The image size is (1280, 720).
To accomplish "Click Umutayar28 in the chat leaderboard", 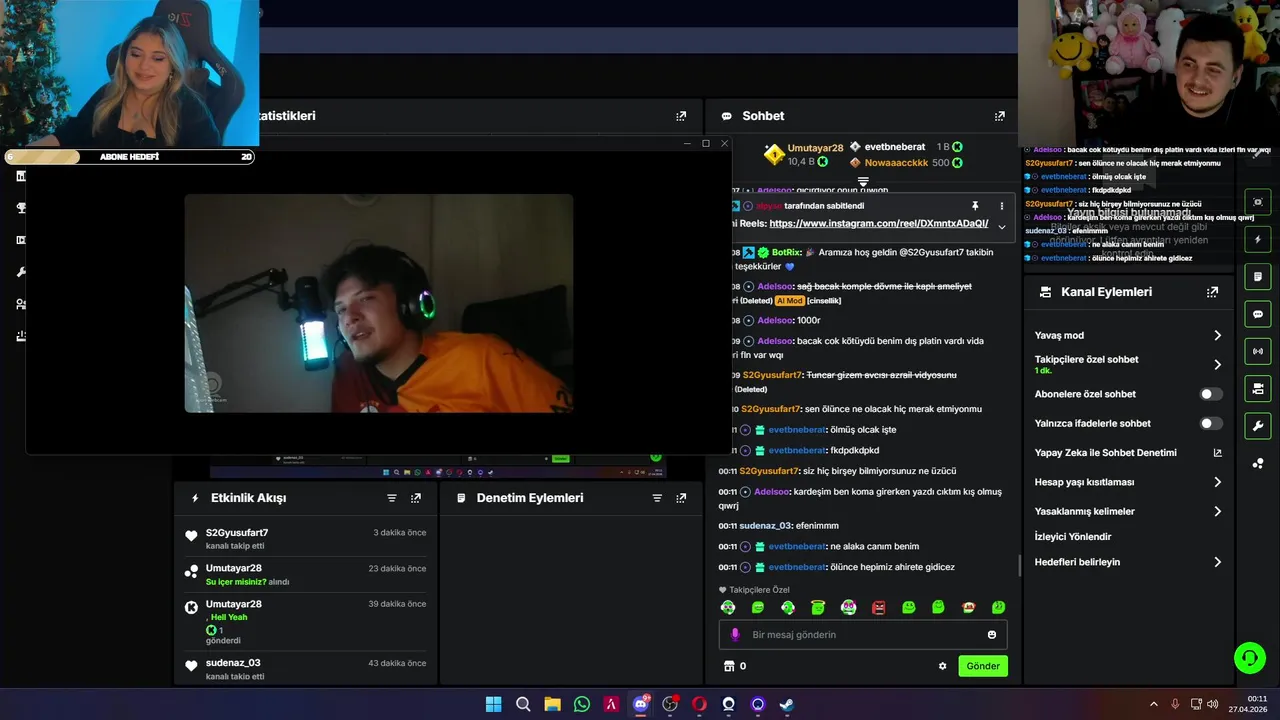I will click(815, 148).
